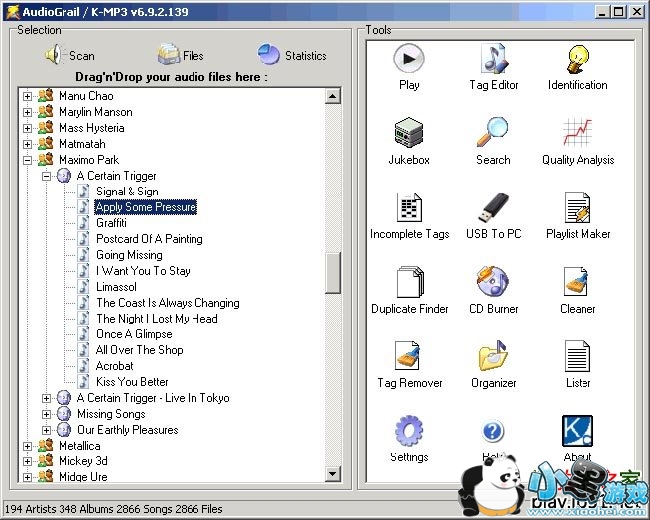Image resolution: width=650 pixels, height=520 pixels.
Task: Select The Night I Lost My Head
Action: tap(157, 318)
